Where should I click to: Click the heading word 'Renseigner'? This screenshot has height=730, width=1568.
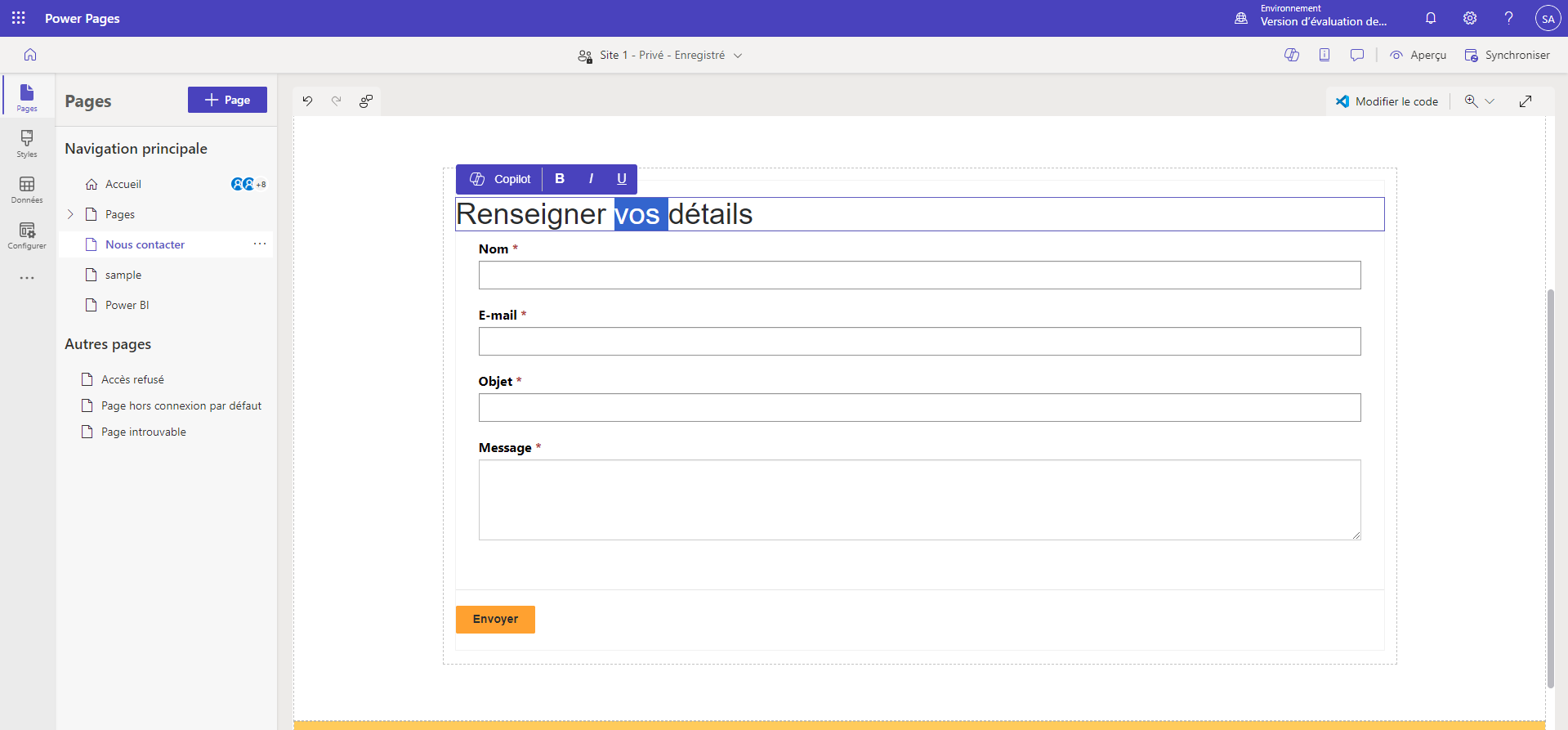tap(530, 214)
